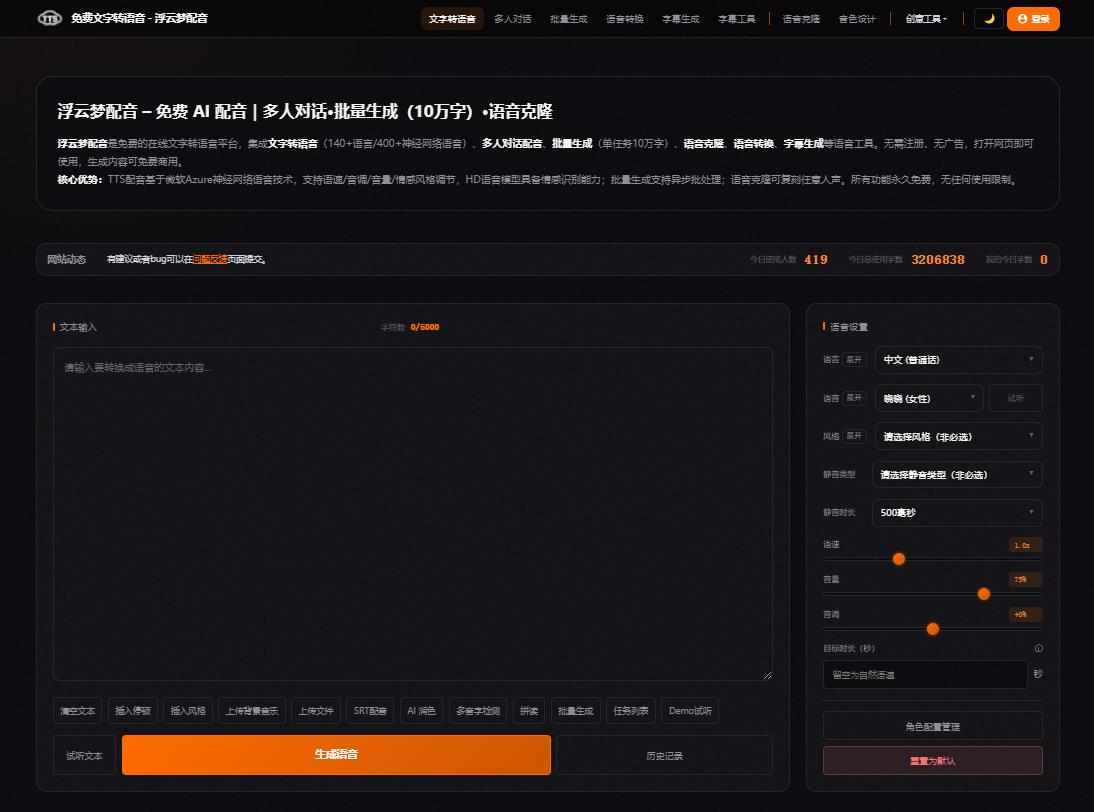
Task: Open the 请选择静音类型 dropdown
Action: point(957,475)
